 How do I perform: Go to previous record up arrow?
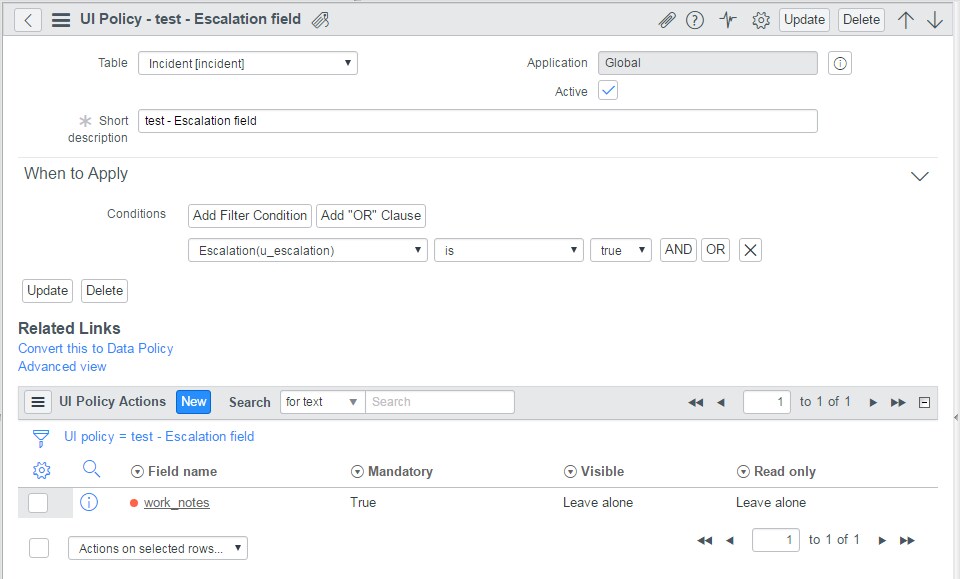click(x=906, y=20)
